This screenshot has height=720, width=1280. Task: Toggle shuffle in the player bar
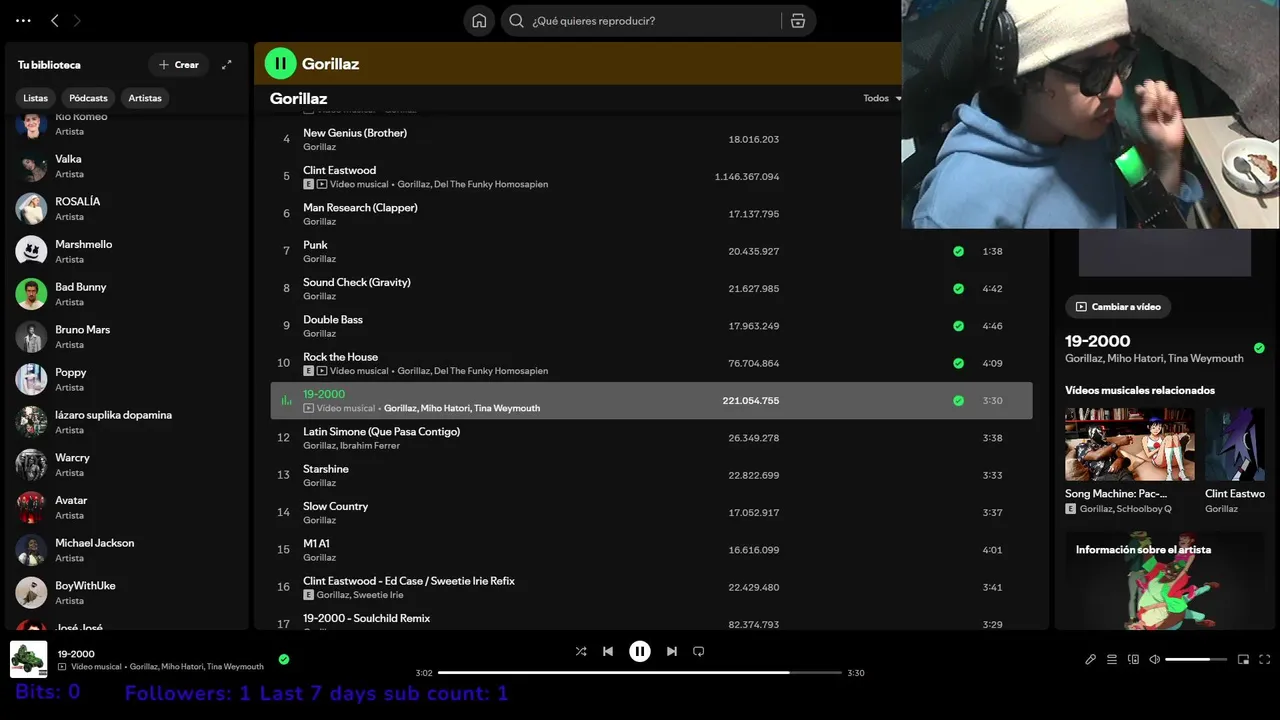(x=581, y=651)
